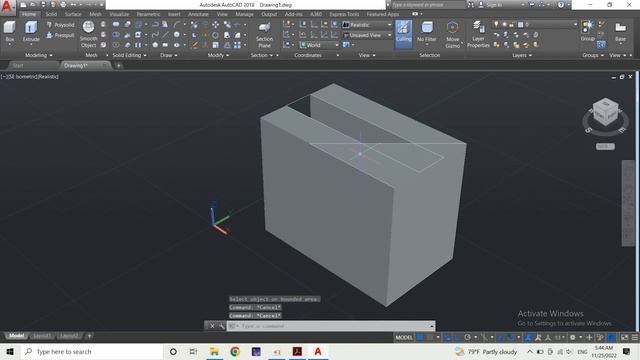Go to the Parametric ribbon tab

pyautogui.click(x=148, y=14)
